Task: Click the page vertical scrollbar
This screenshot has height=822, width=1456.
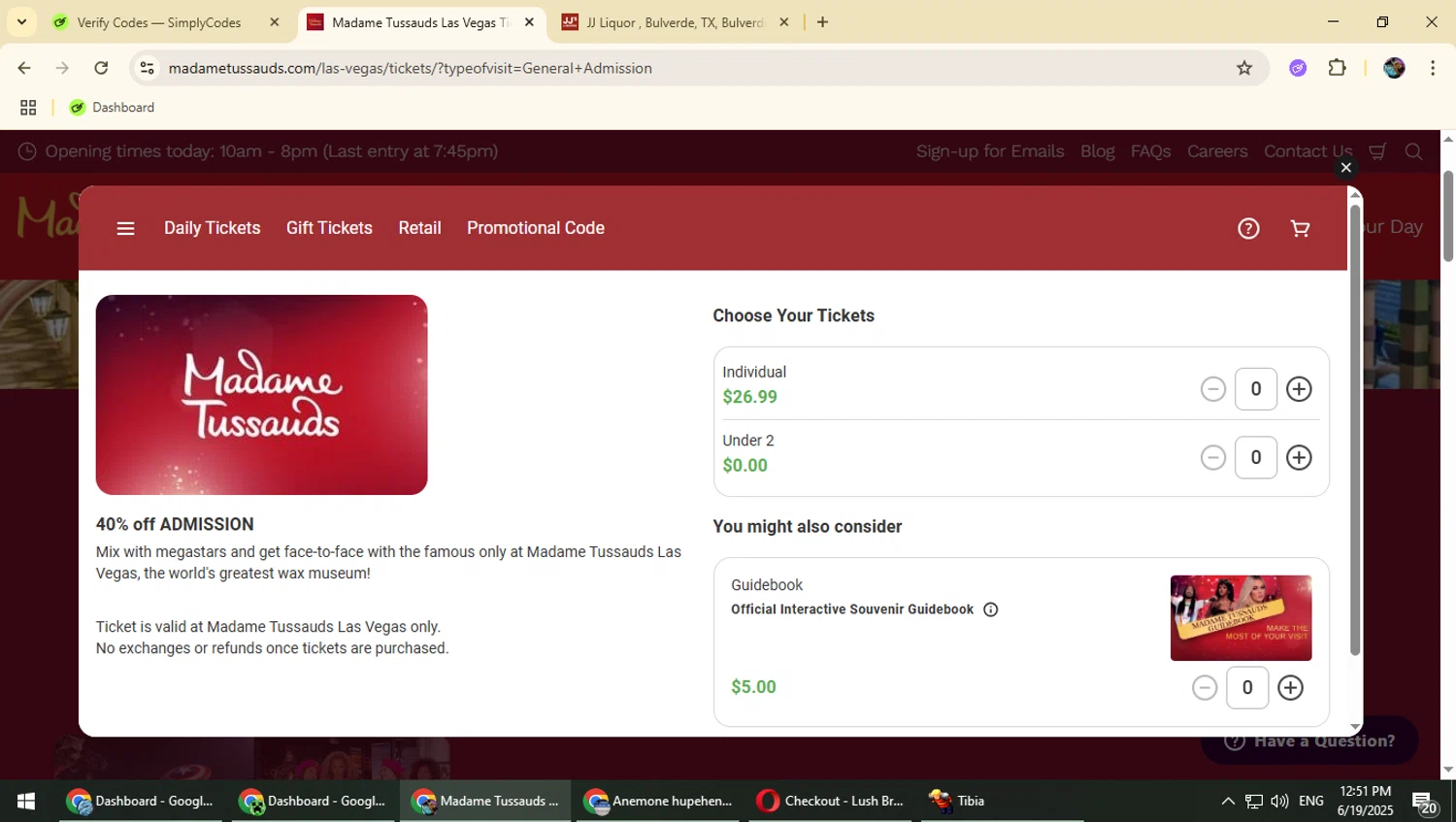Action: click(1448, 215)
